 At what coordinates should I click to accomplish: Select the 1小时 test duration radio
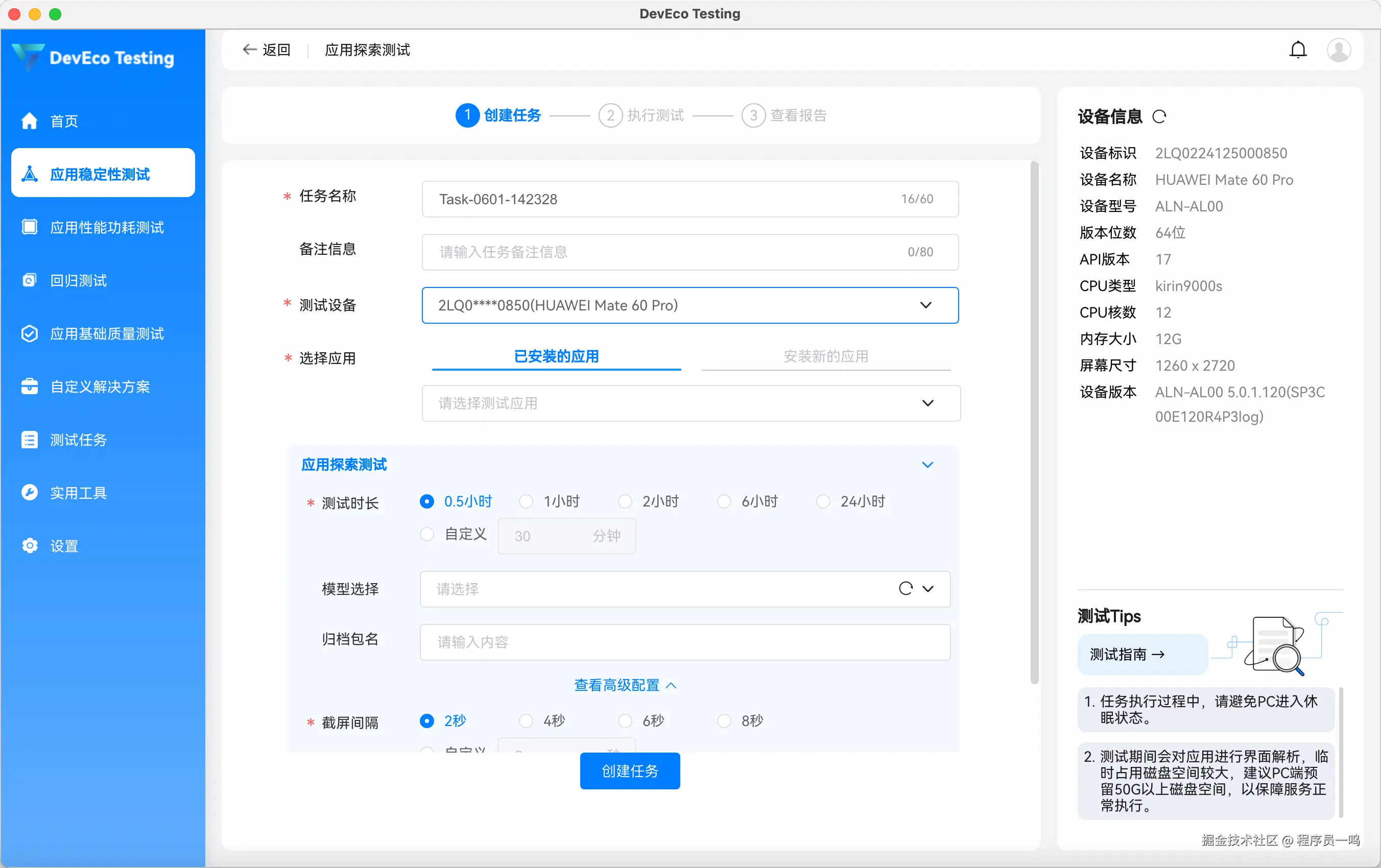[526, 501]
